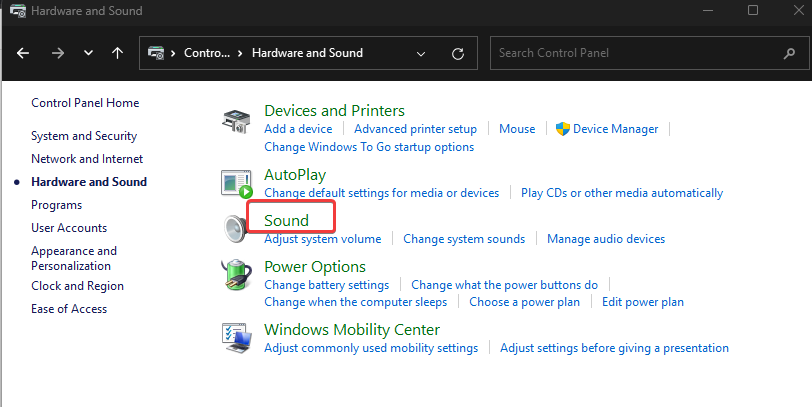
Task: Go to System and Security
Action: click(x=84, y=136)
